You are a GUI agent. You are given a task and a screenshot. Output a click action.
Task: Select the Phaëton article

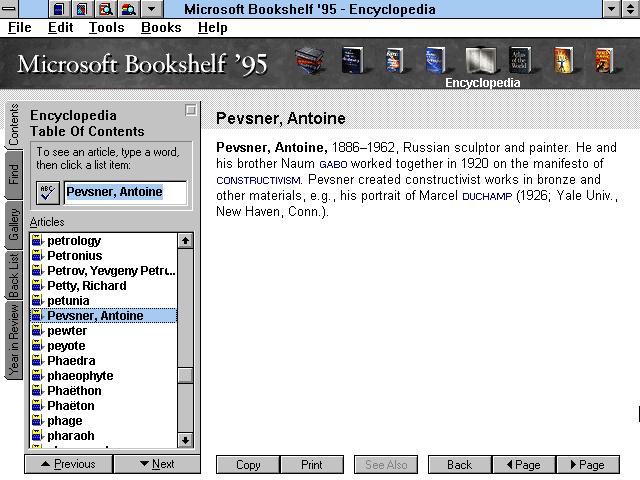point(104,406)
